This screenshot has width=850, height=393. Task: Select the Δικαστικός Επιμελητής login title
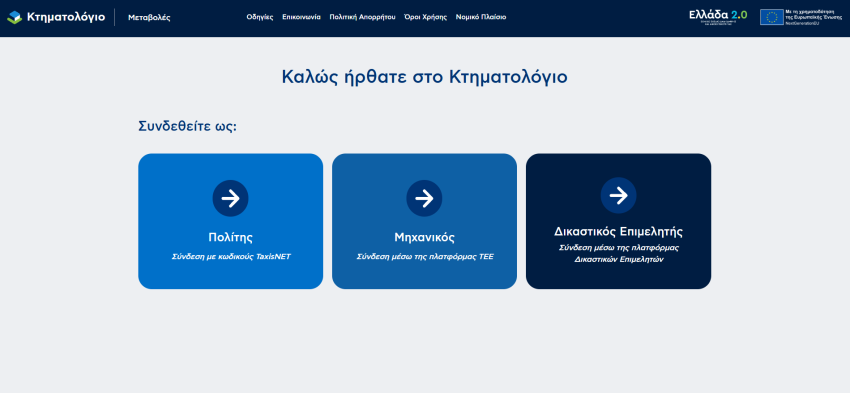(618, 231)
